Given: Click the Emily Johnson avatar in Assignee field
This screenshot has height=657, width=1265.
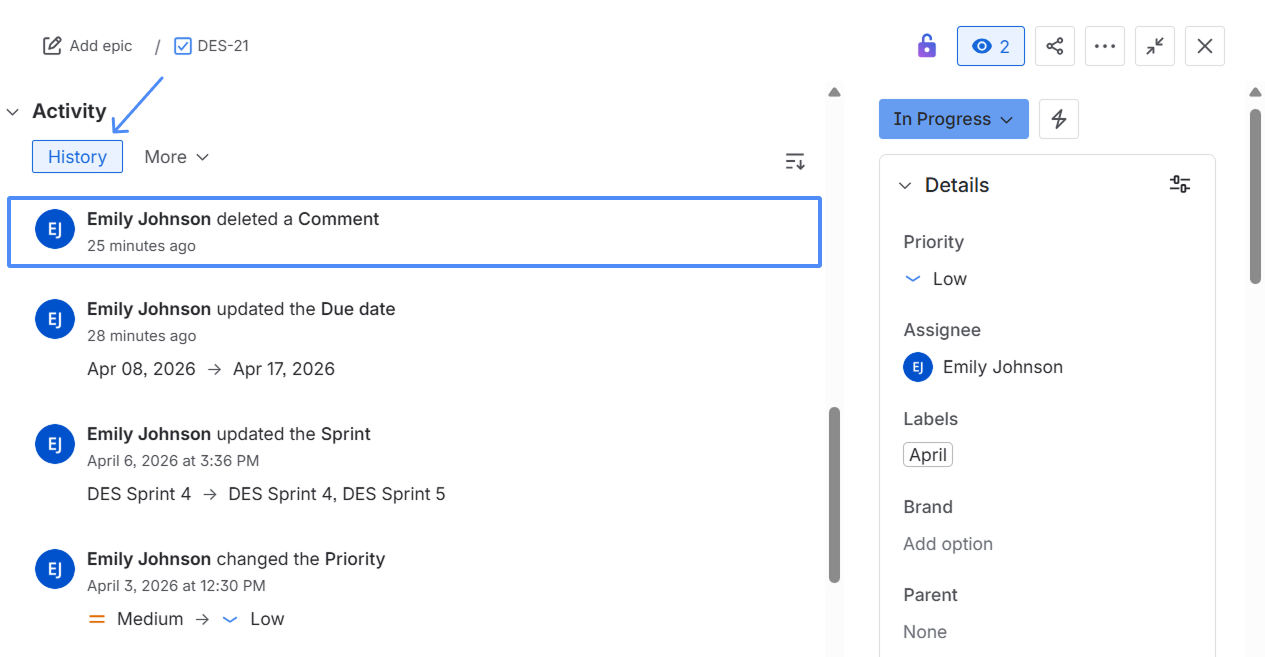Looking at the screenshot, I should [918, 367].
